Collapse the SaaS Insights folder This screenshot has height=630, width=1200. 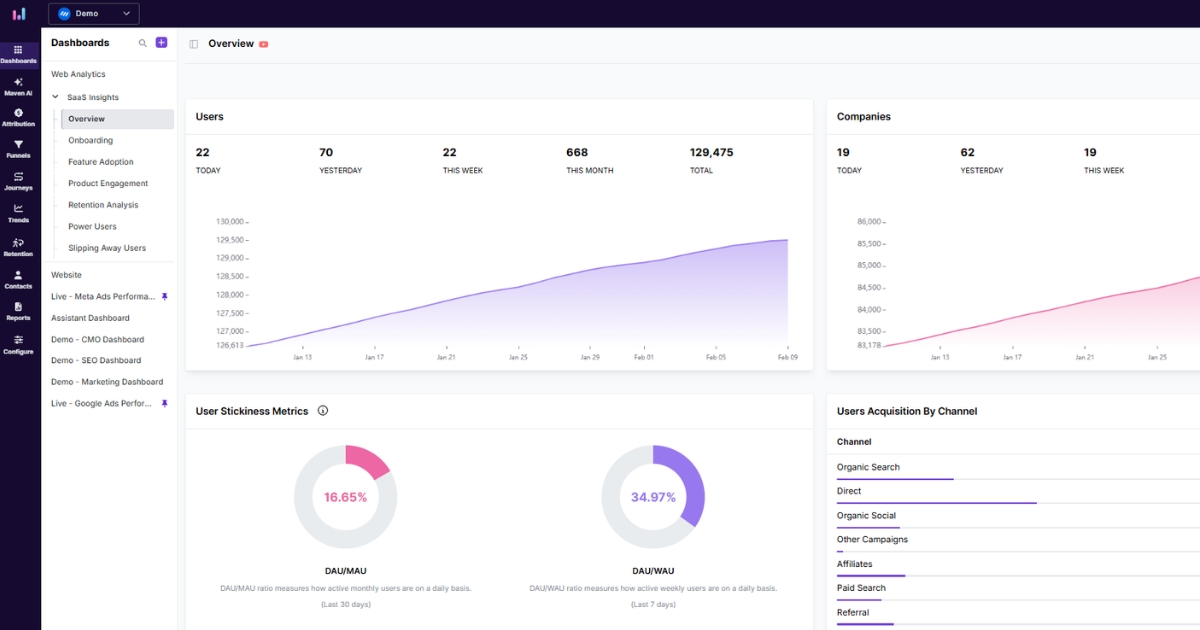tap(55, 97)
